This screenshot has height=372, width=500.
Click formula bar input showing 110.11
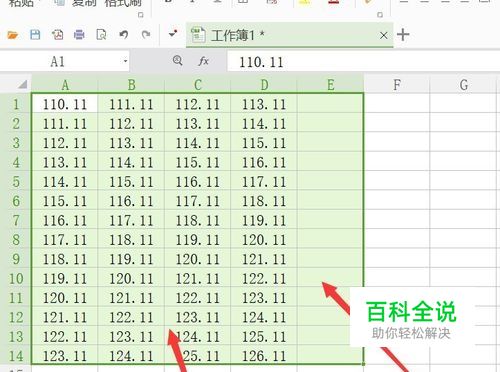(x=363, y=62)
